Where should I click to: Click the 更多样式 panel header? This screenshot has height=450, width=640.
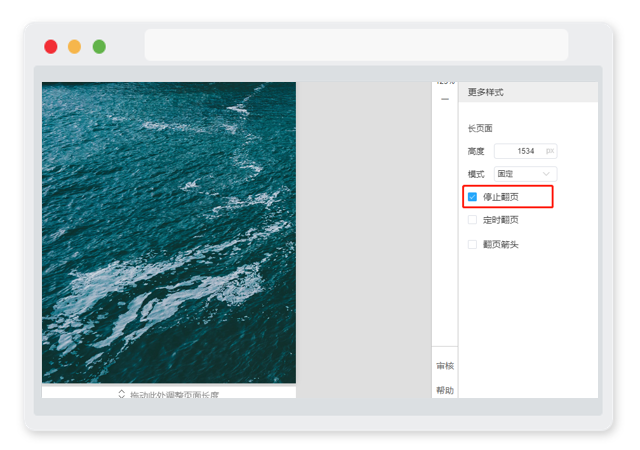click(x=528, y=92)
